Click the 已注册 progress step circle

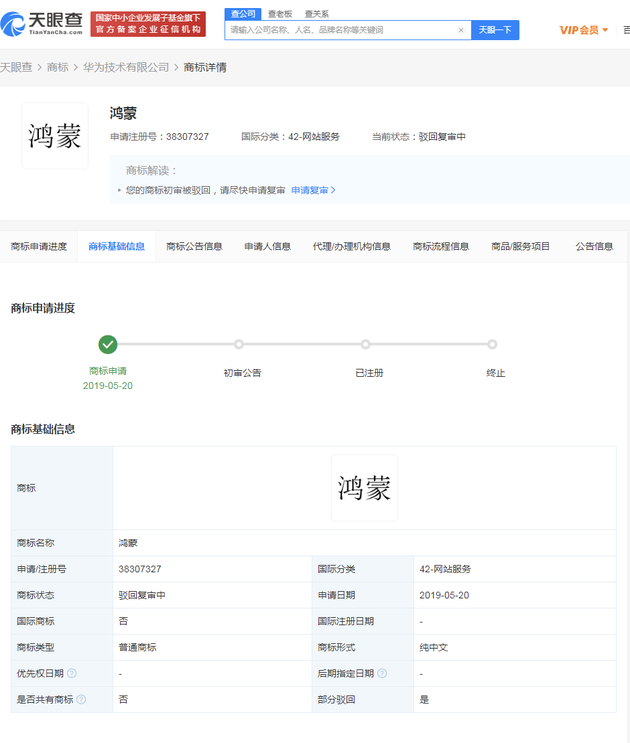[x=365, y=344]
